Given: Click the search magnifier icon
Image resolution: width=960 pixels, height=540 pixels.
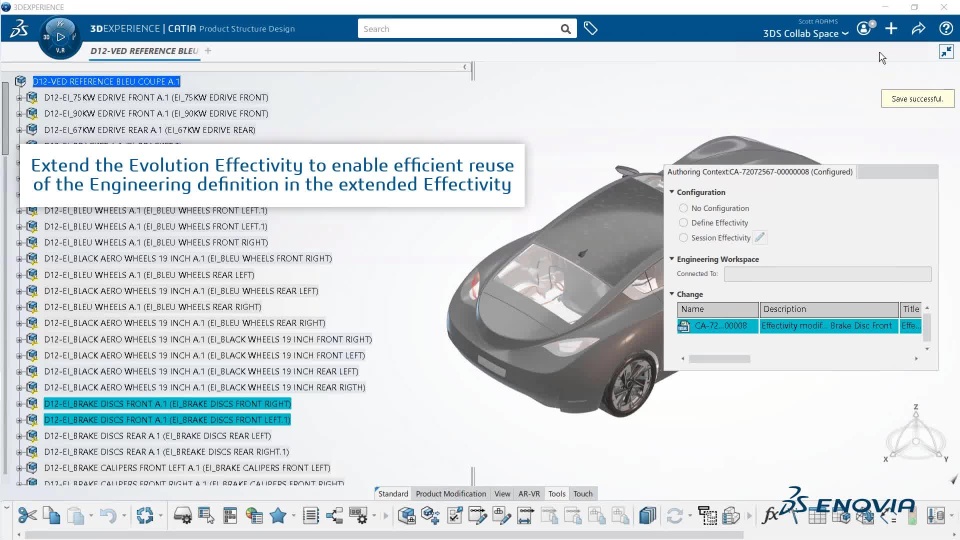Looking at the screenshot, I should 566,29.
